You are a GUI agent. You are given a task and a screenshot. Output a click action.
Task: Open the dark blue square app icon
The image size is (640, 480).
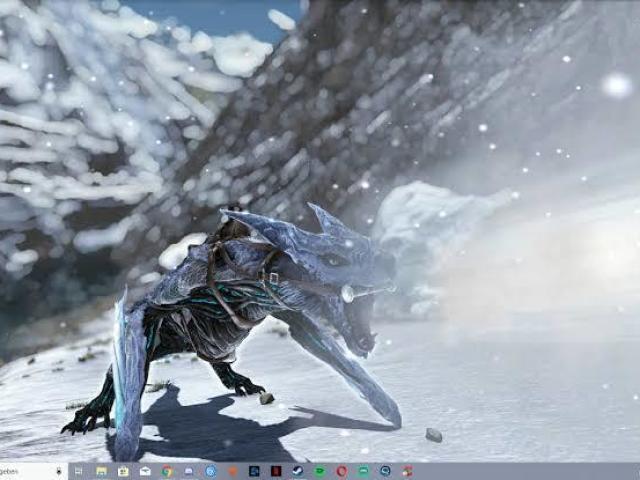pos(254,471)
